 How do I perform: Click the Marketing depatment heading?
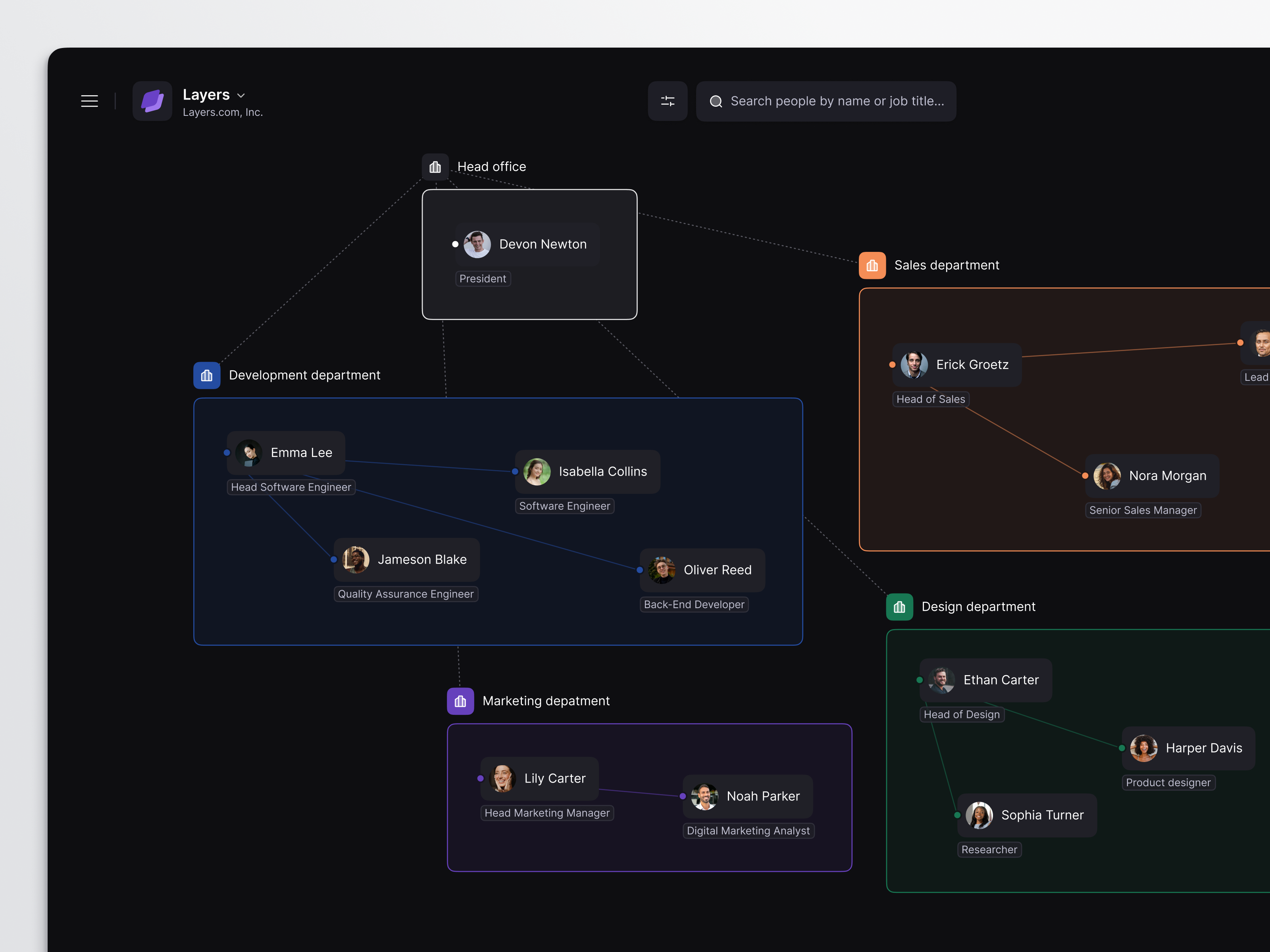pyautogui.click(x=545, y=701)
